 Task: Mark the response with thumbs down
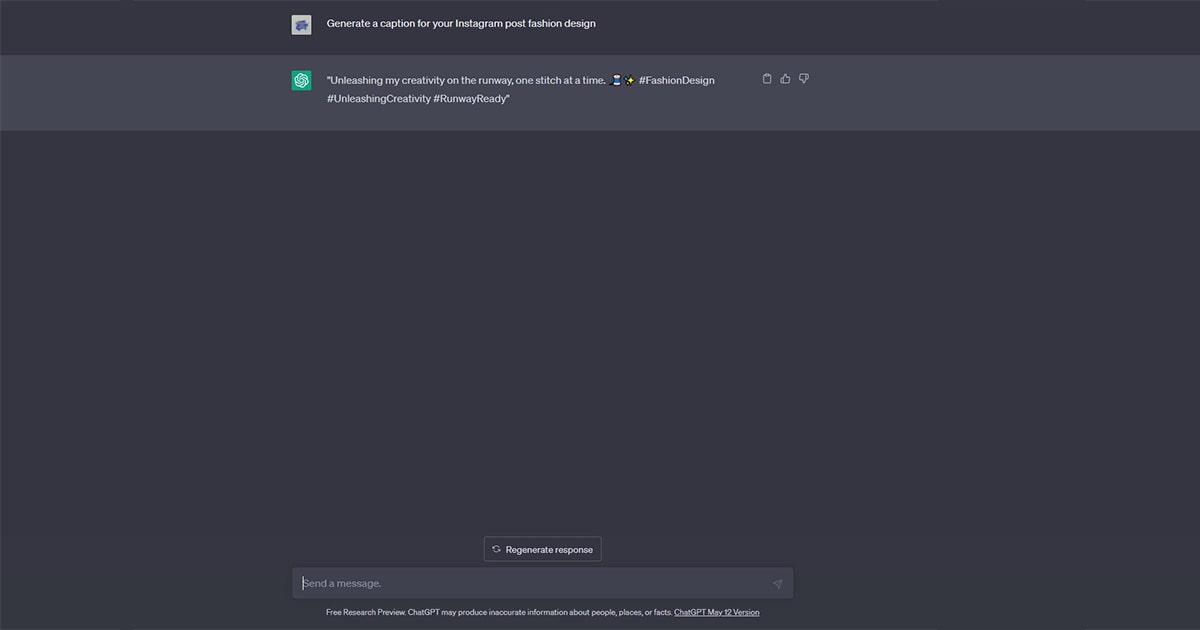click(x=804, y=79)
